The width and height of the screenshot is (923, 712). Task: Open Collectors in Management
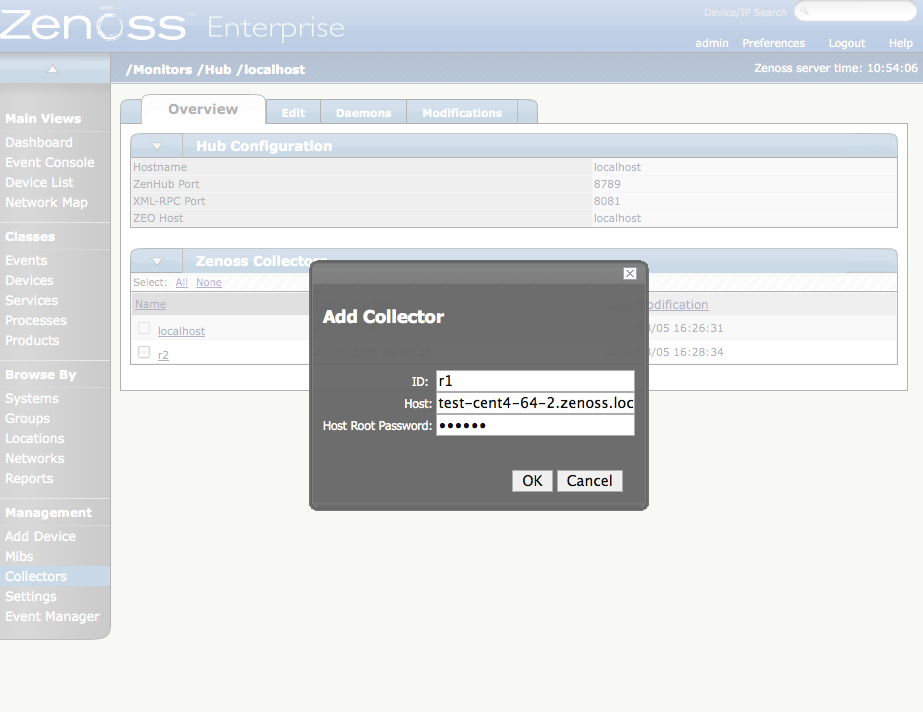(x=36, y=577)
